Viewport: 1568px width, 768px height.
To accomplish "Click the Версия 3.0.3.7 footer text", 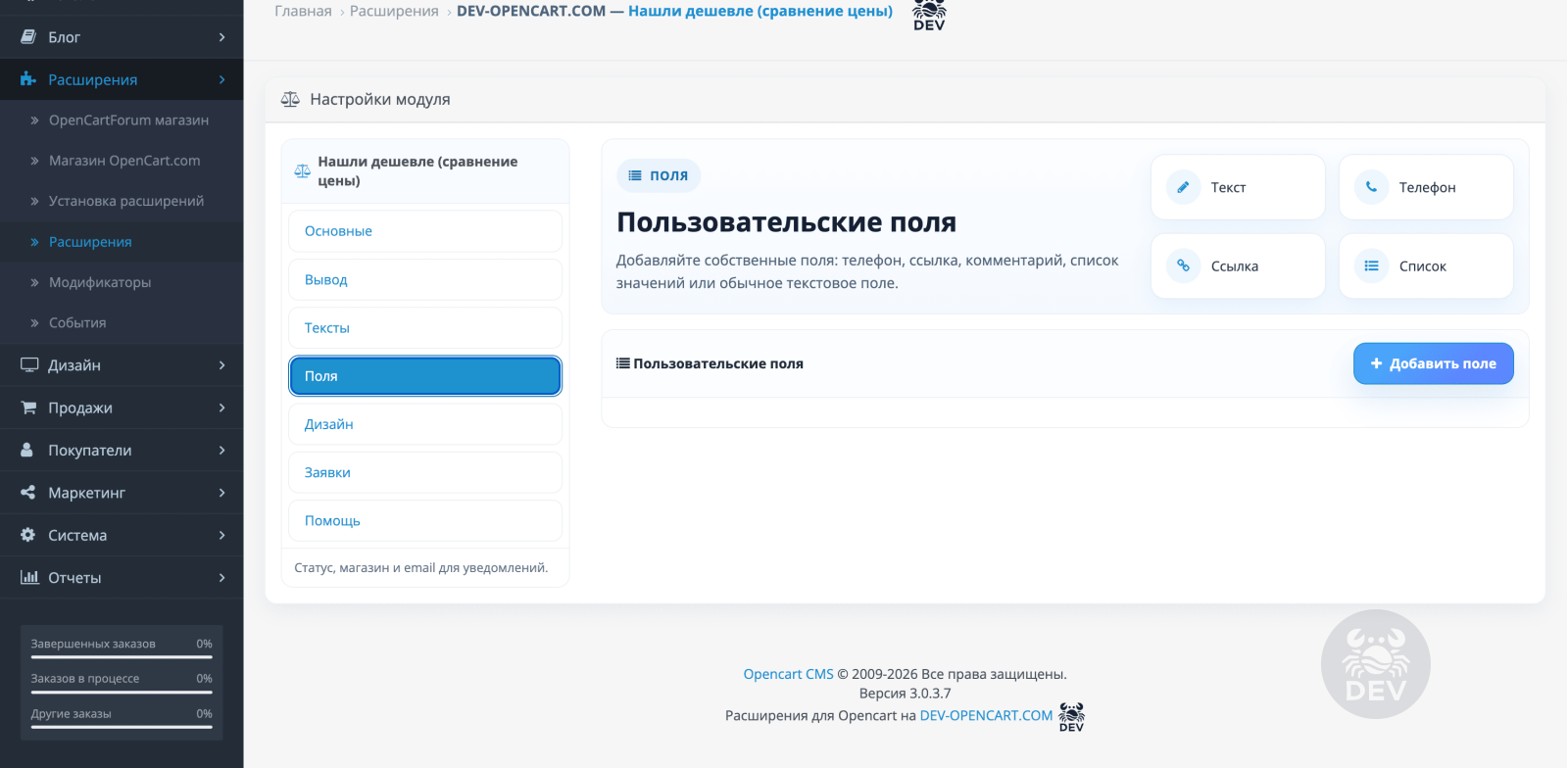I will [x=905, y=694].
